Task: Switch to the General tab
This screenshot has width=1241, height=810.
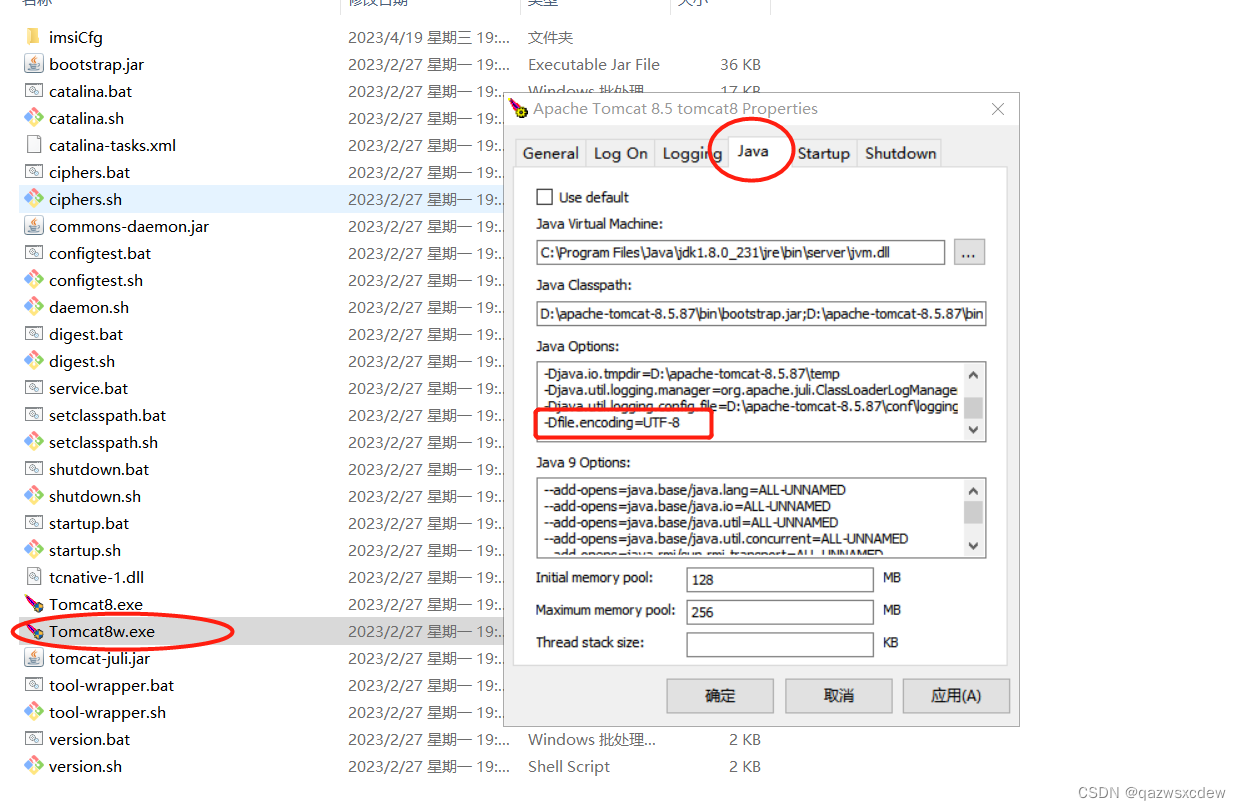Action: tap(550, 153)
